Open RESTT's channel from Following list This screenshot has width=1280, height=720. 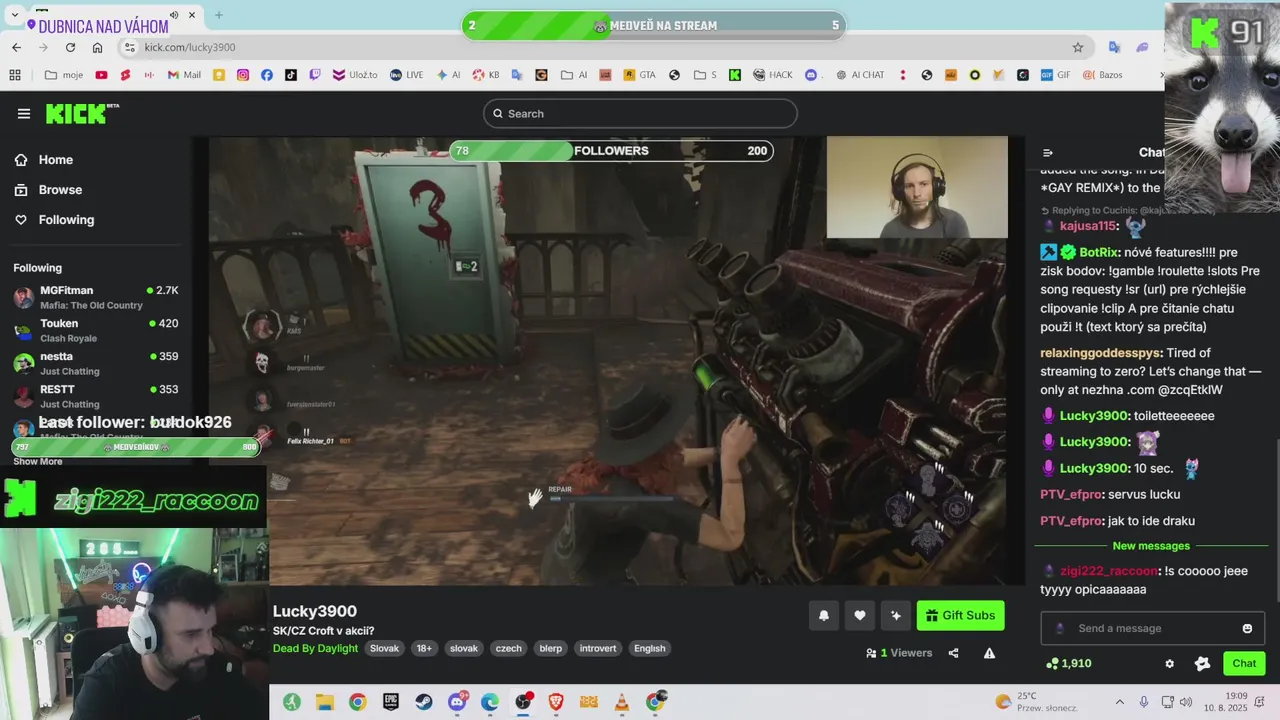click(x=96, y=397)
